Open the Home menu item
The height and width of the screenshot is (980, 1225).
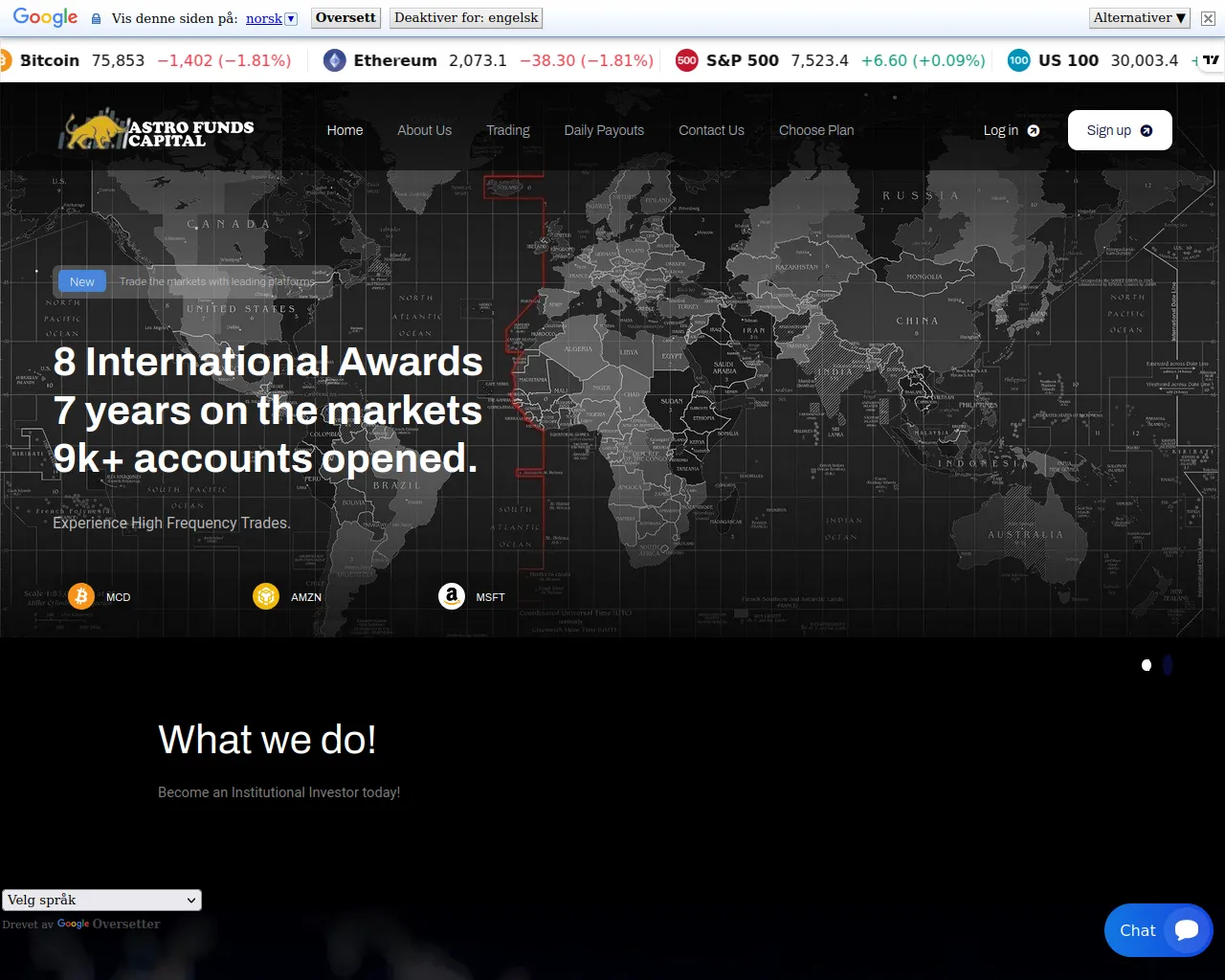coord(345,130)
